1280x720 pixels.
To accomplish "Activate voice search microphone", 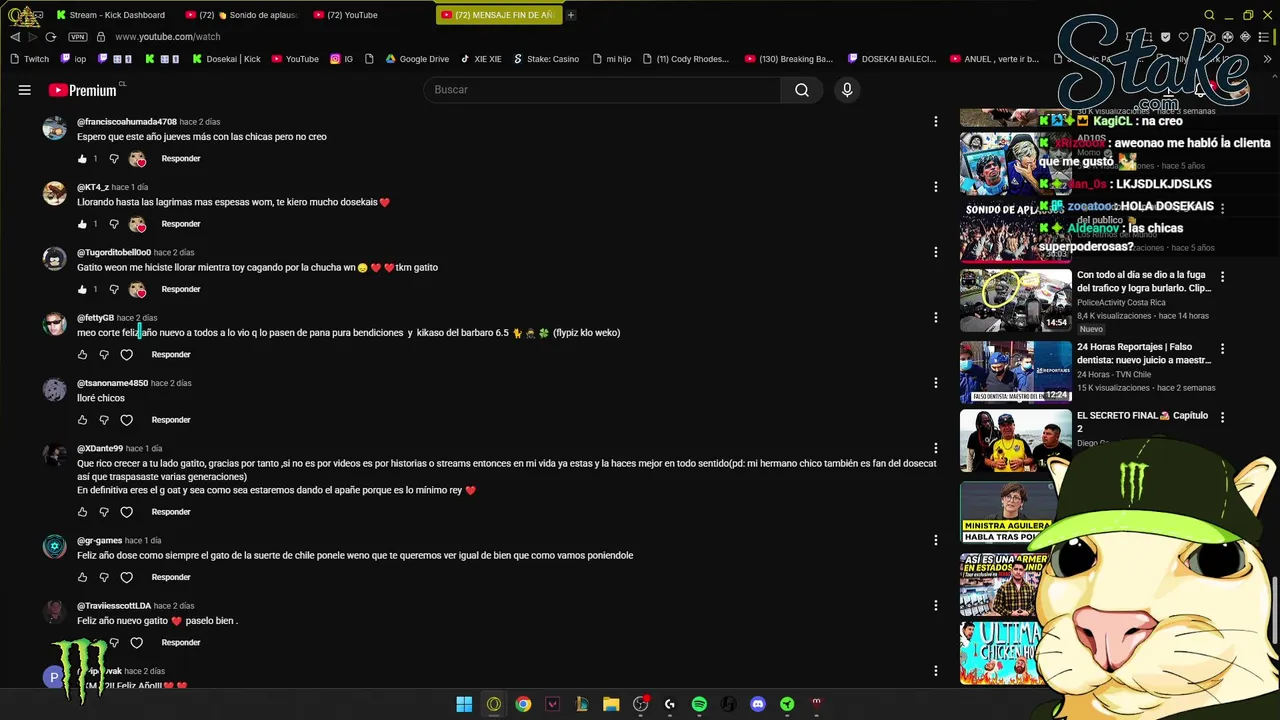I will click(847, 90).
